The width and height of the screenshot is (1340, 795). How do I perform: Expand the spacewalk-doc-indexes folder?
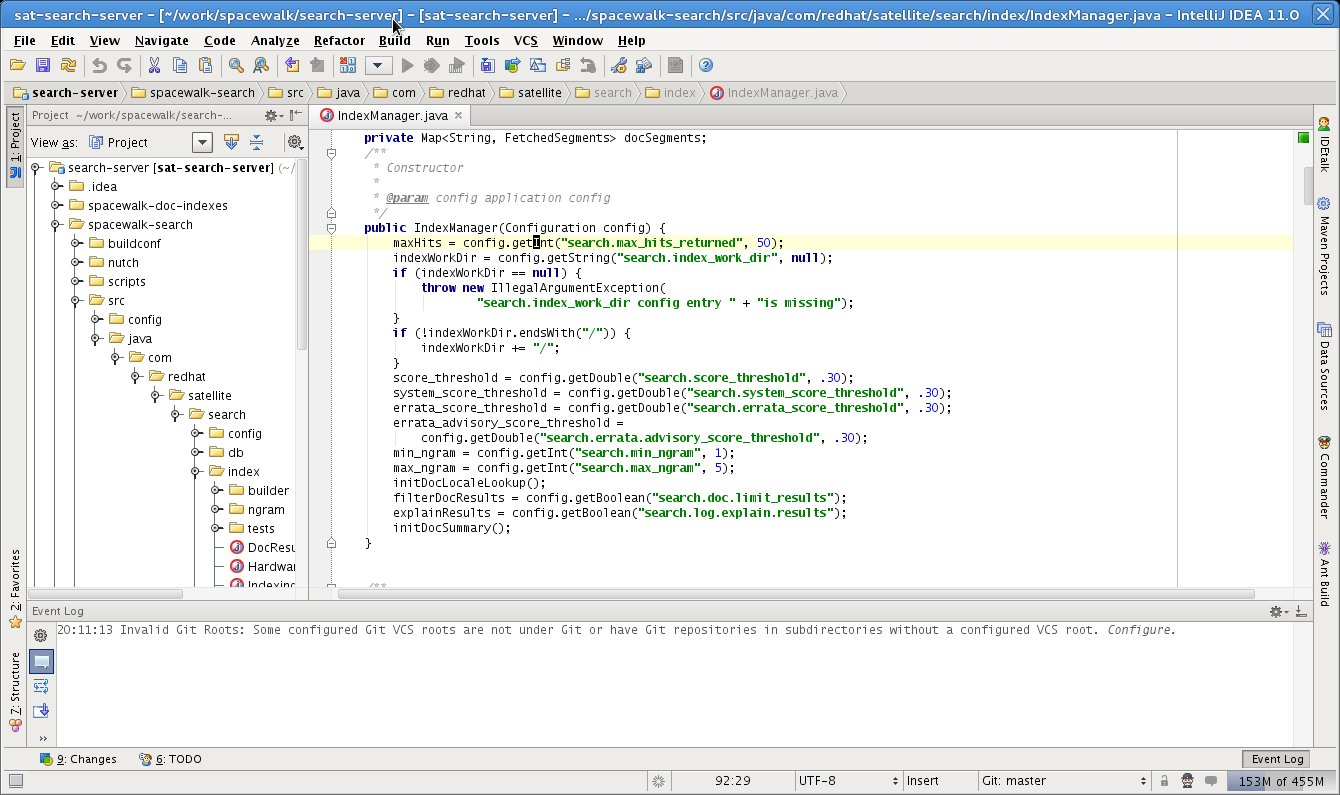click(56, 206)
